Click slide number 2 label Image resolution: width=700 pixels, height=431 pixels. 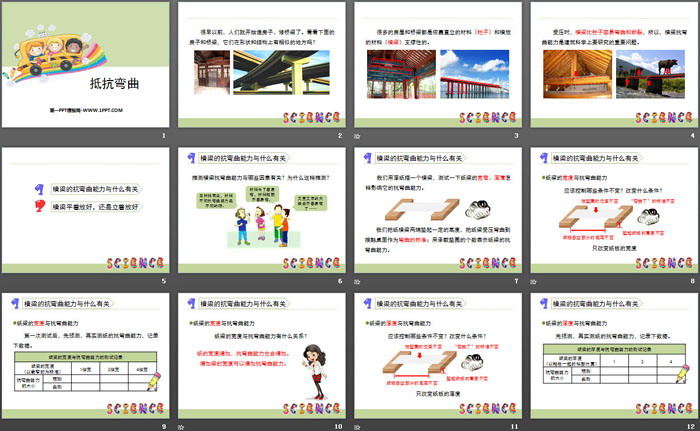click(340, 135)
